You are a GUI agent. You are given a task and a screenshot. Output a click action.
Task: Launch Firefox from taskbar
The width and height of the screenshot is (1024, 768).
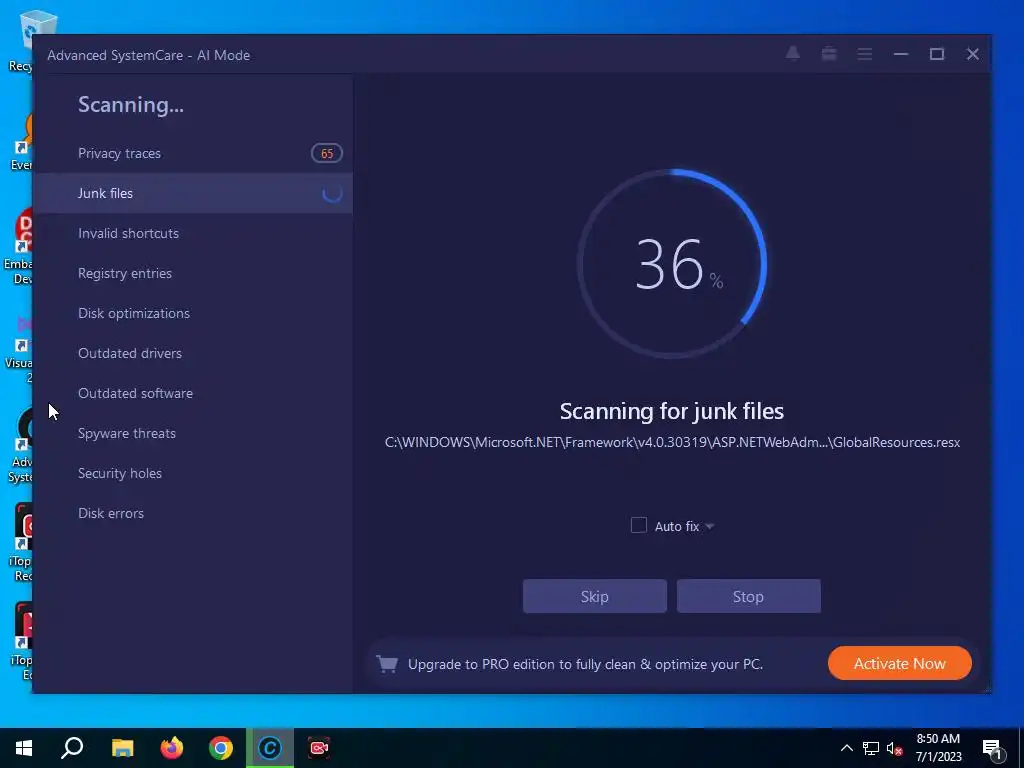(172, 748)
